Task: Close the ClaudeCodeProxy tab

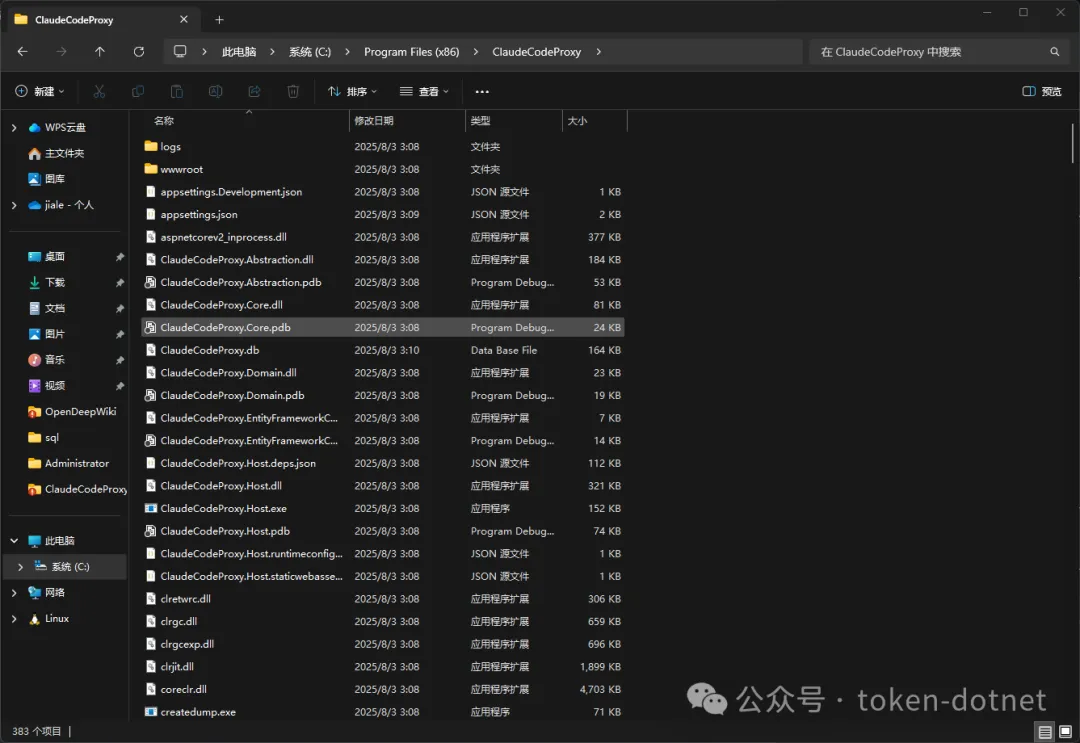Action: click(184, 19)
